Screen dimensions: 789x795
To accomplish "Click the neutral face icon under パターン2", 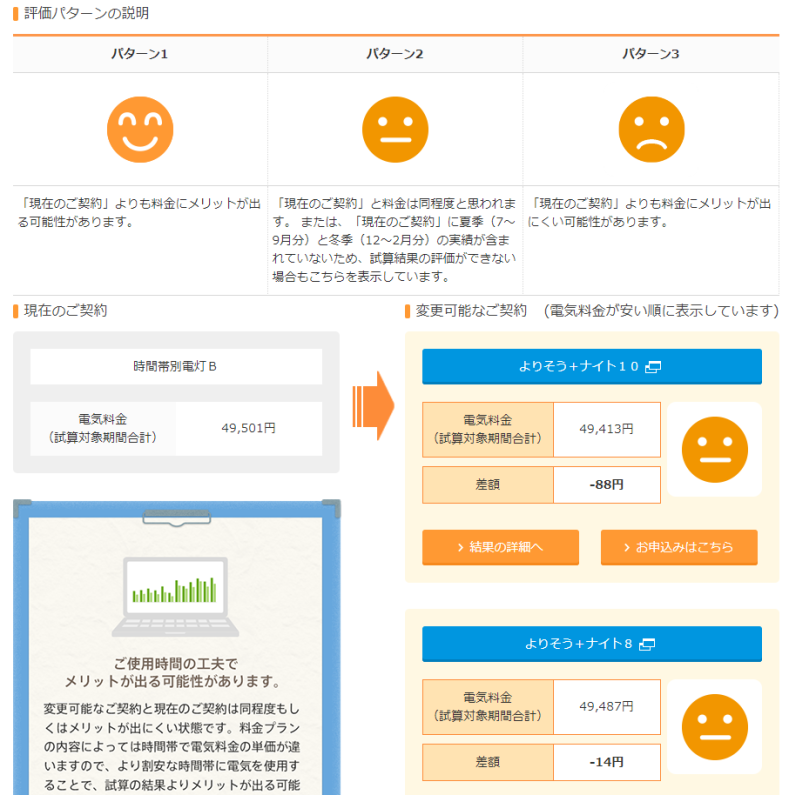I will click(x=395, y=130).
